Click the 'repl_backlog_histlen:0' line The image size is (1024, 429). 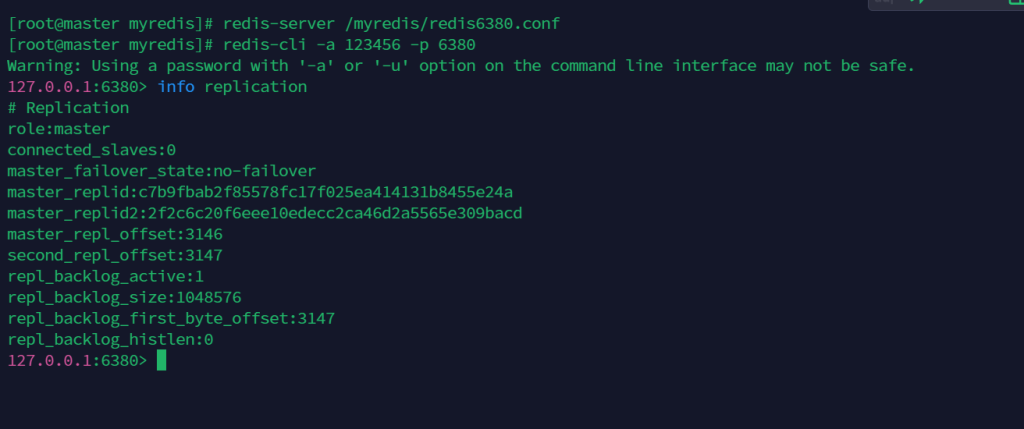click(x=110, y=339)
